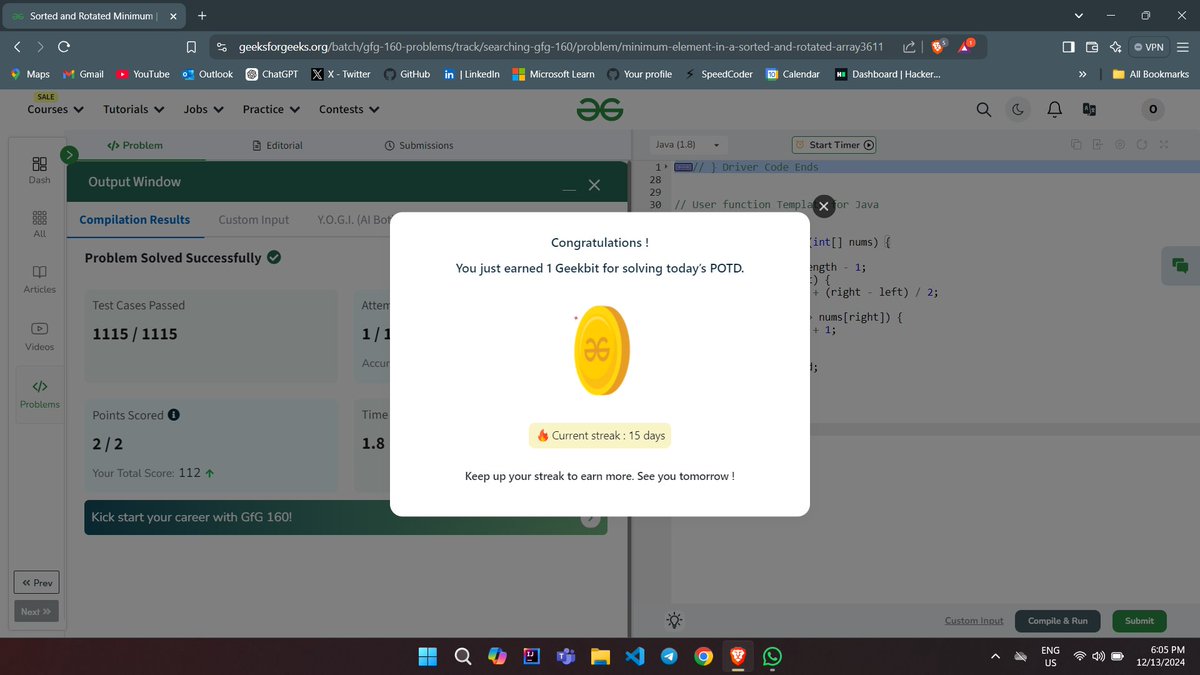Toggle browser sidebar panel
1200x675 pixels.
1068,46
